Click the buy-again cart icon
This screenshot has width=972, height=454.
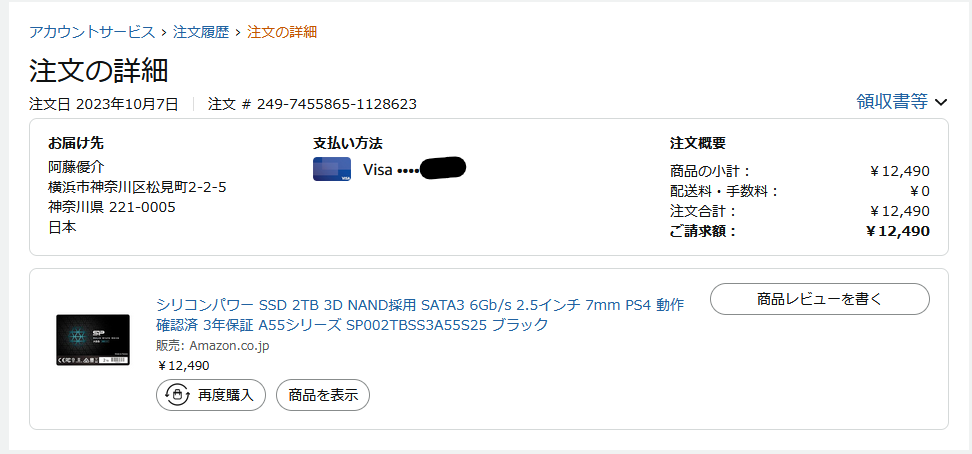coord(176,395)
